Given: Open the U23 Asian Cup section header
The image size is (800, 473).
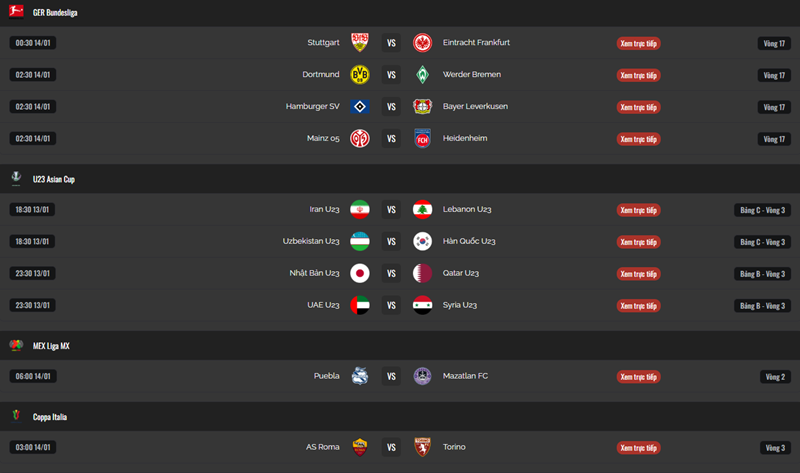Looking at the screenshot, I should click(x=54, y=179).
